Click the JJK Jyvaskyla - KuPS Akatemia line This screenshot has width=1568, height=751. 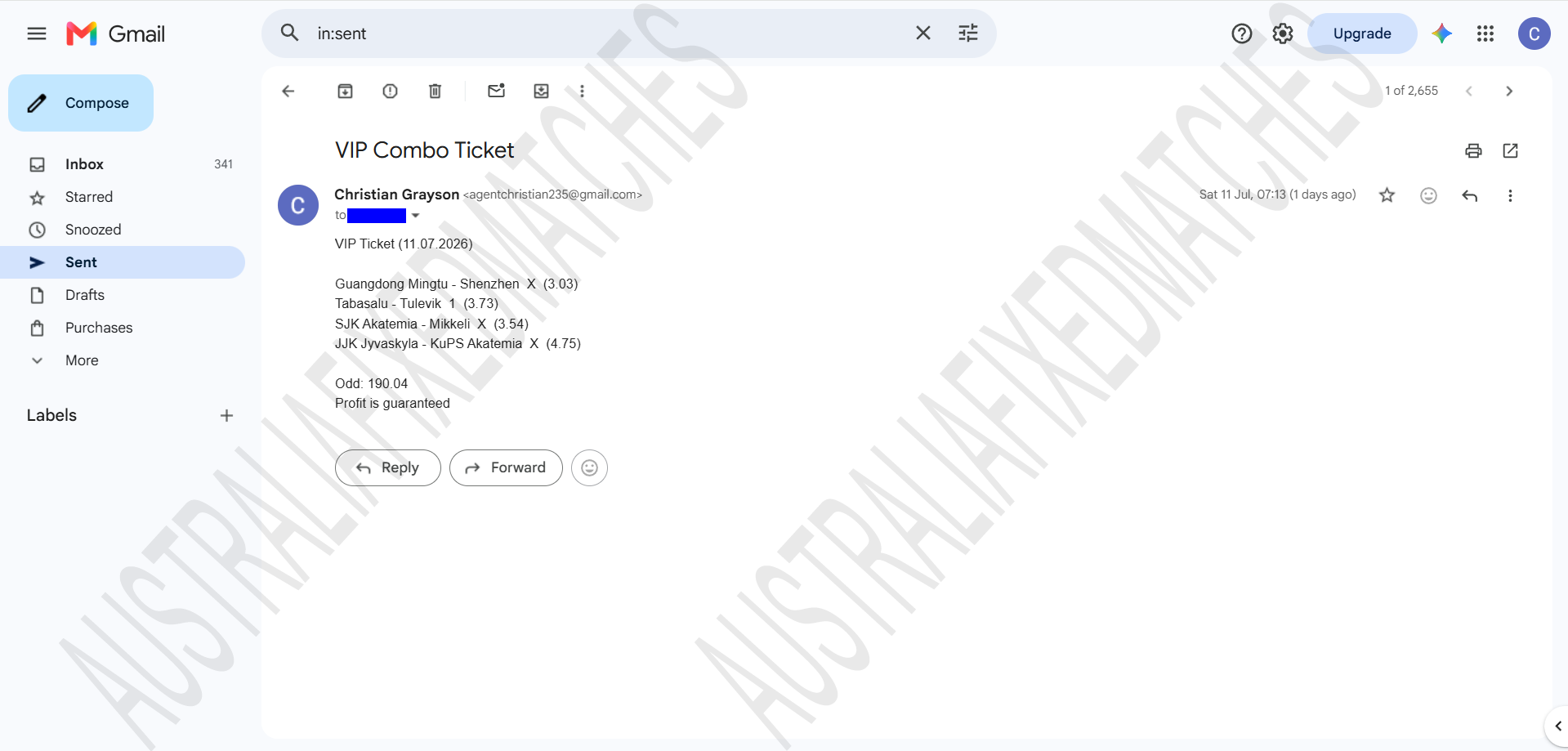[458, 343]
